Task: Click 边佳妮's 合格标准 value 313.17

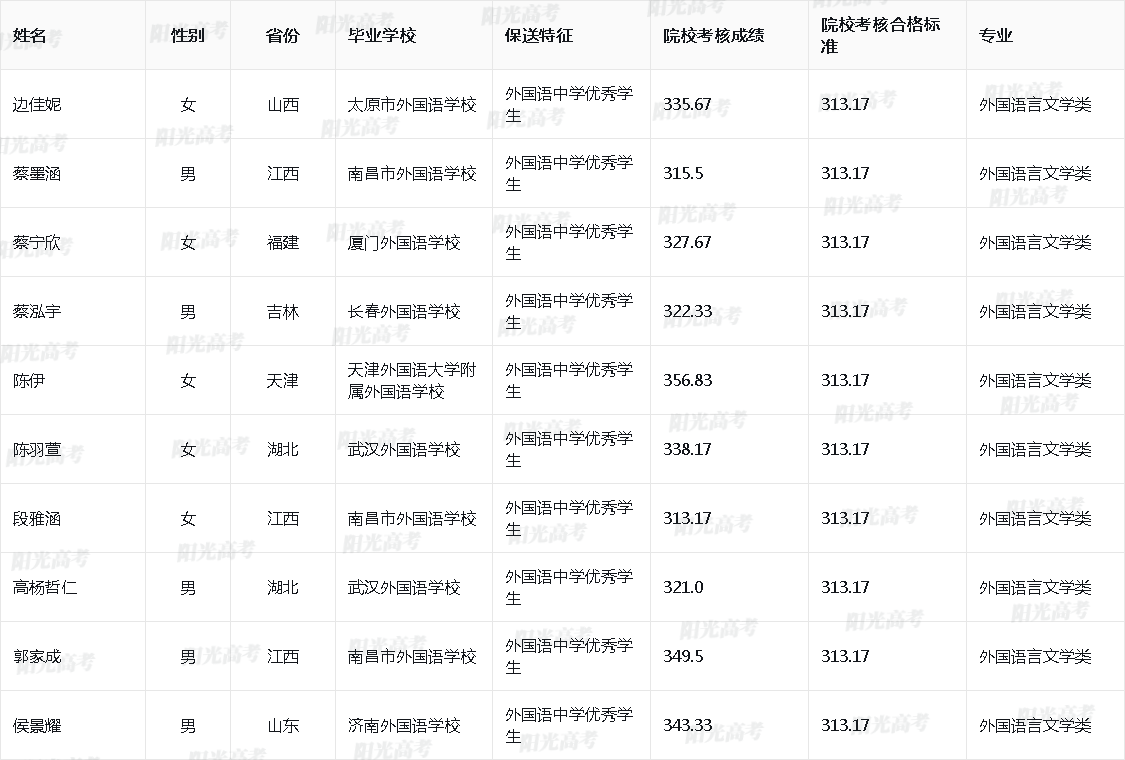Action: tap(845, 105)
